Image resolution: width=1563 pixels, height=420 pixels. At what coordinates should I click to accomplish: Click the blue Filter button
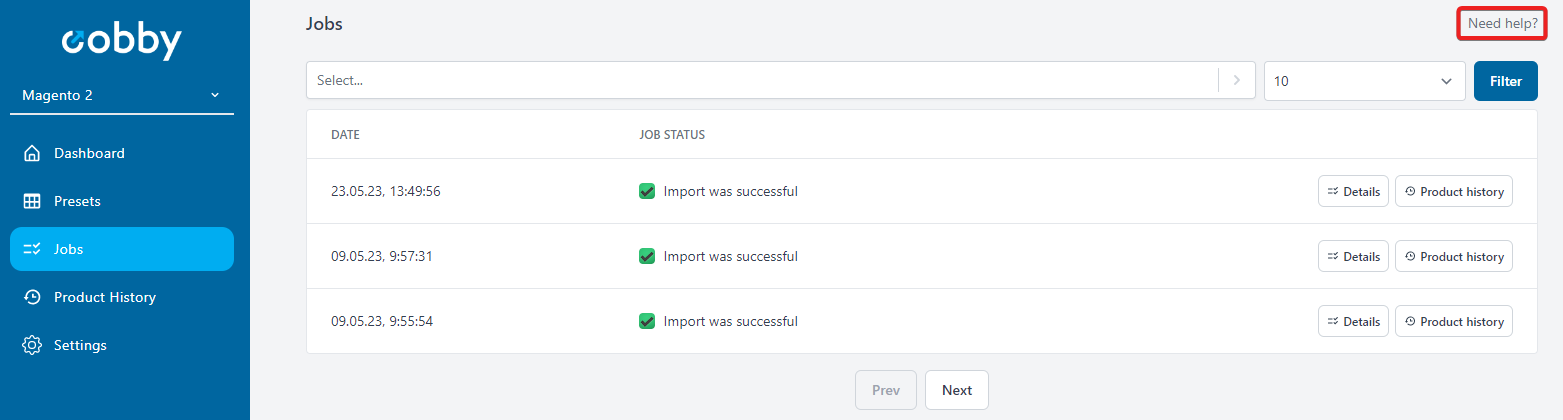pyautogui.click(x=1506, y=81)
